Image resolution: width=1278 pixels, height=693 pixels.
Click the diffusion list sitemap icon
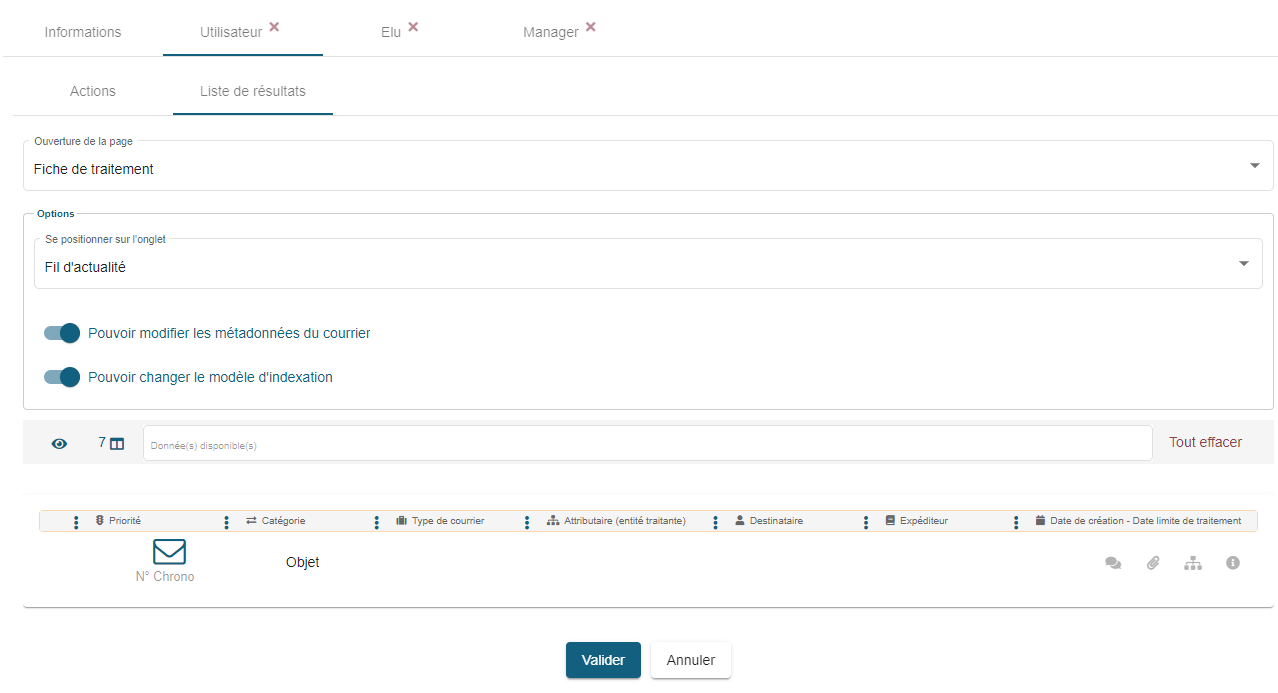click(x=1193, y=563)
